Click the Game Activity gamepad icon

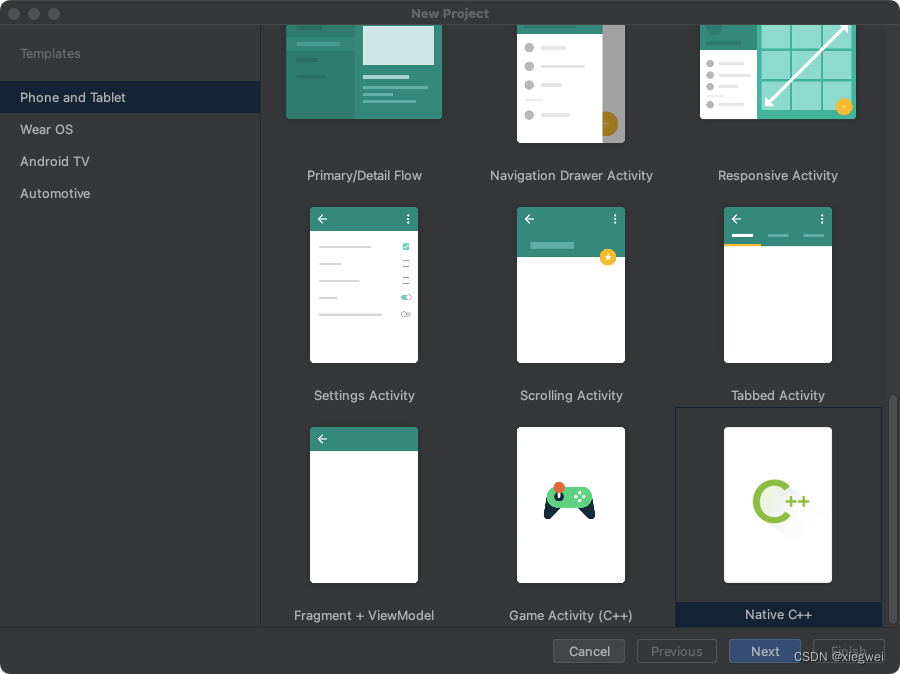point(569,501)
